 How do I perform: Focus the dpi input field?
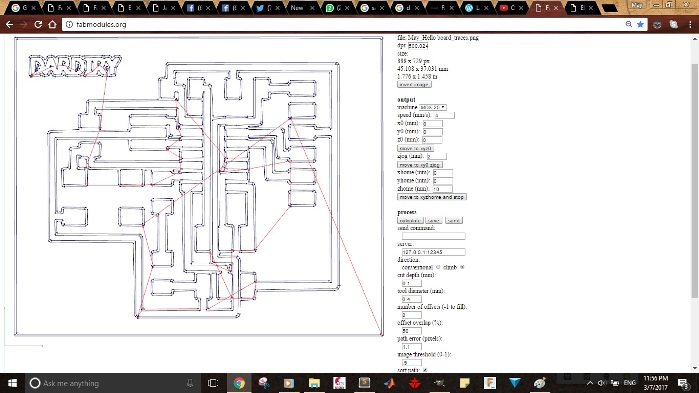pos(418,45)
